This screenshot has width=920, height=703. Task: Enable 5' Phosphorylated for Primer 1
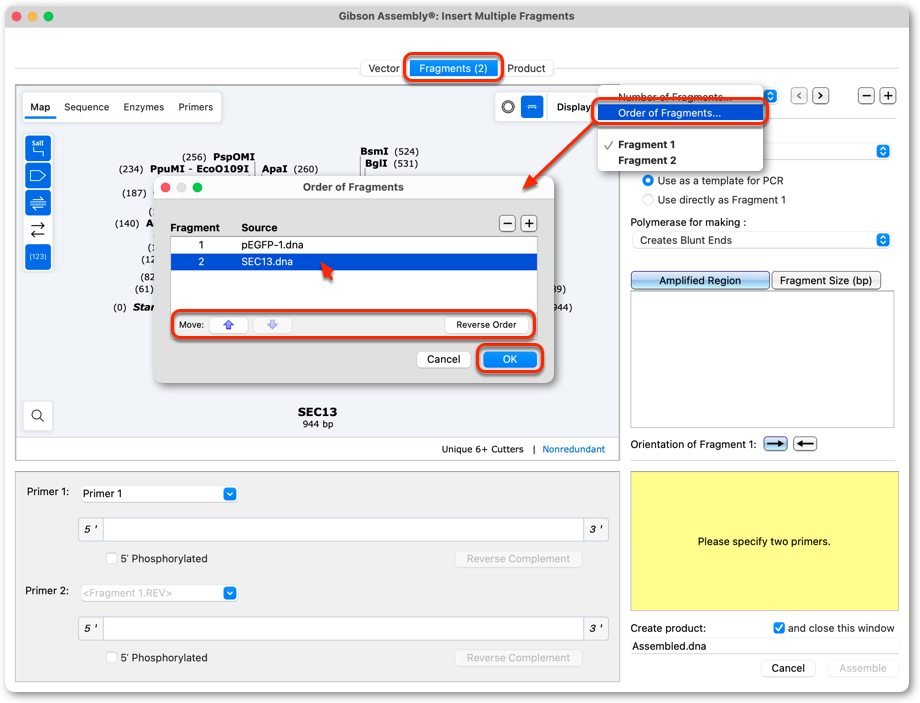tap(111, 559)
